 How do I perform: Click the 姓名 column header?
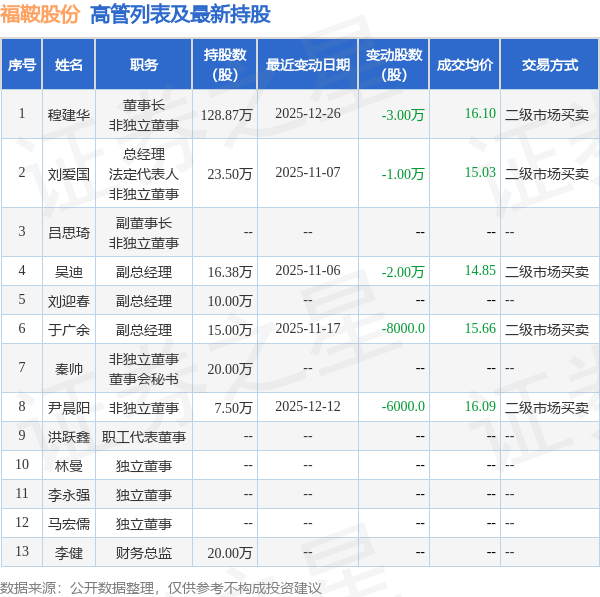[68, 64]
